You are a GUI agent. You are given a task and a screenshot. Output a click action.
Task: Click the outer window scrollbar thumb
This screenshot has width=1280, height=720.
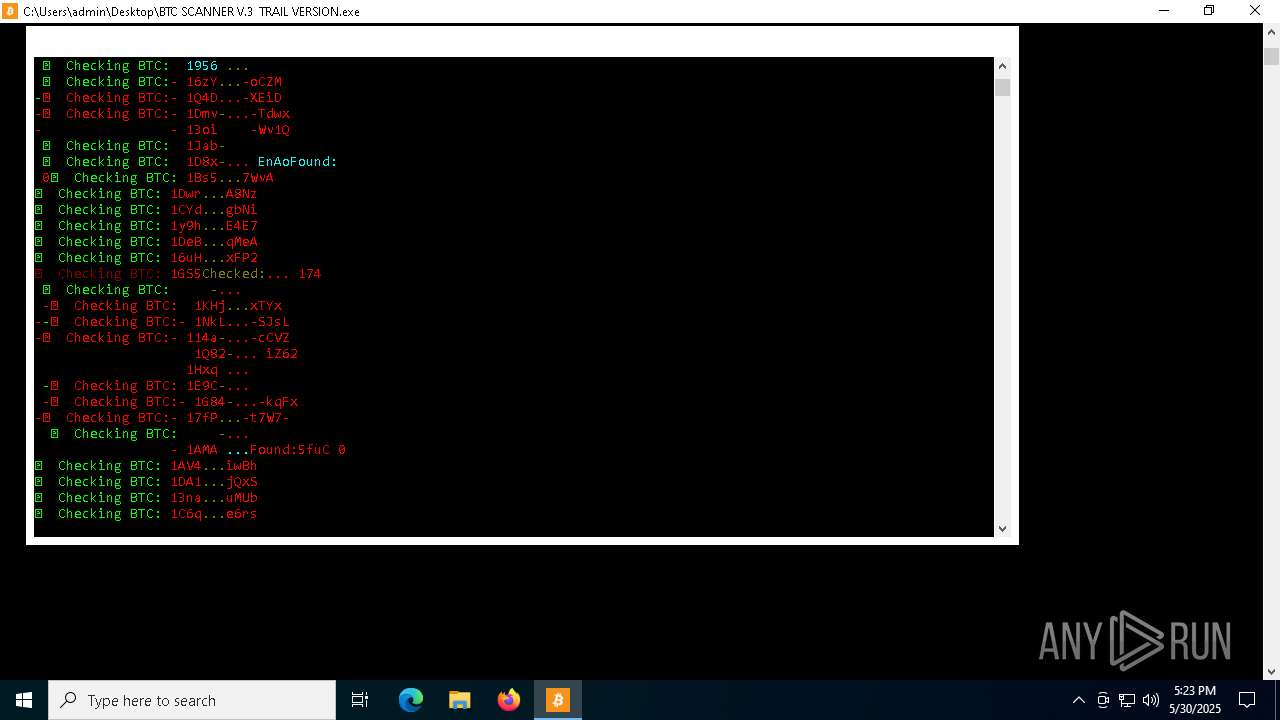1271,56
